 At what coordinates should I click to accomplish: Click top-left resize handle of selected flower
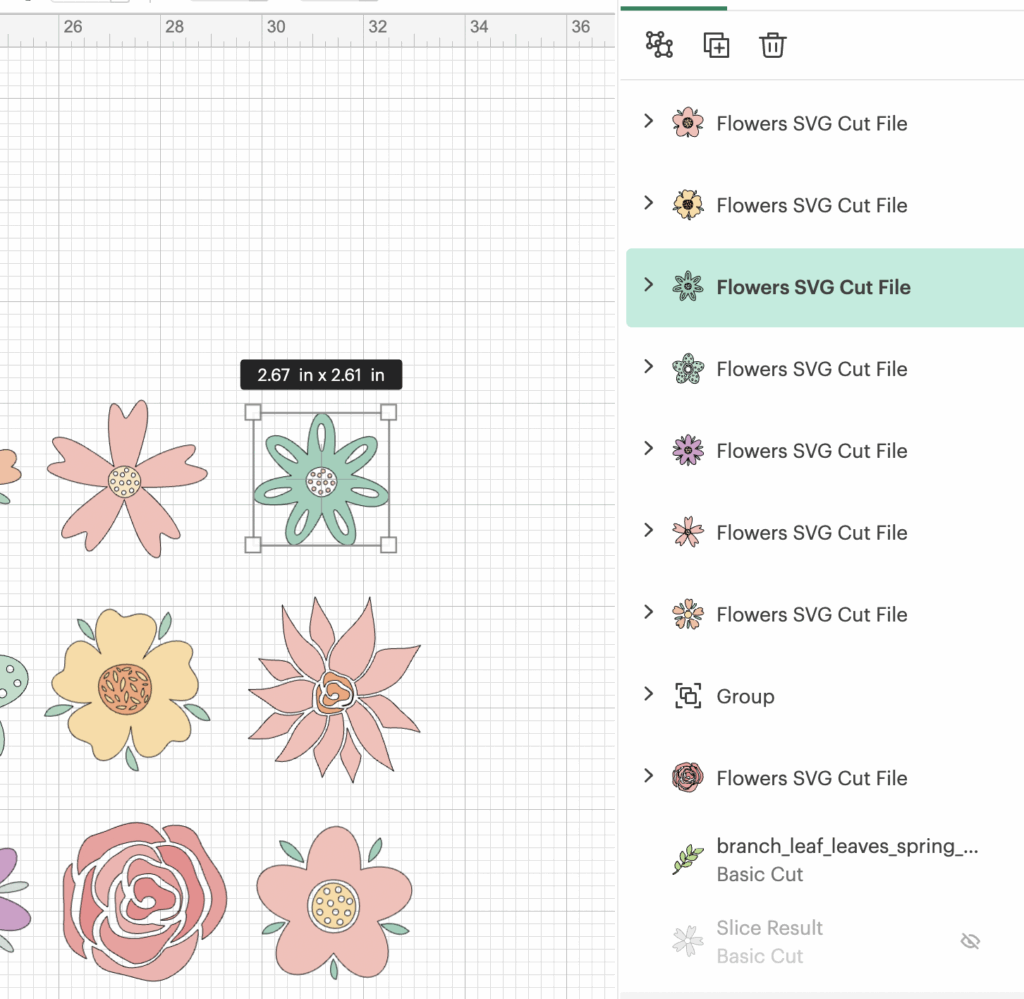coord(253,412)
